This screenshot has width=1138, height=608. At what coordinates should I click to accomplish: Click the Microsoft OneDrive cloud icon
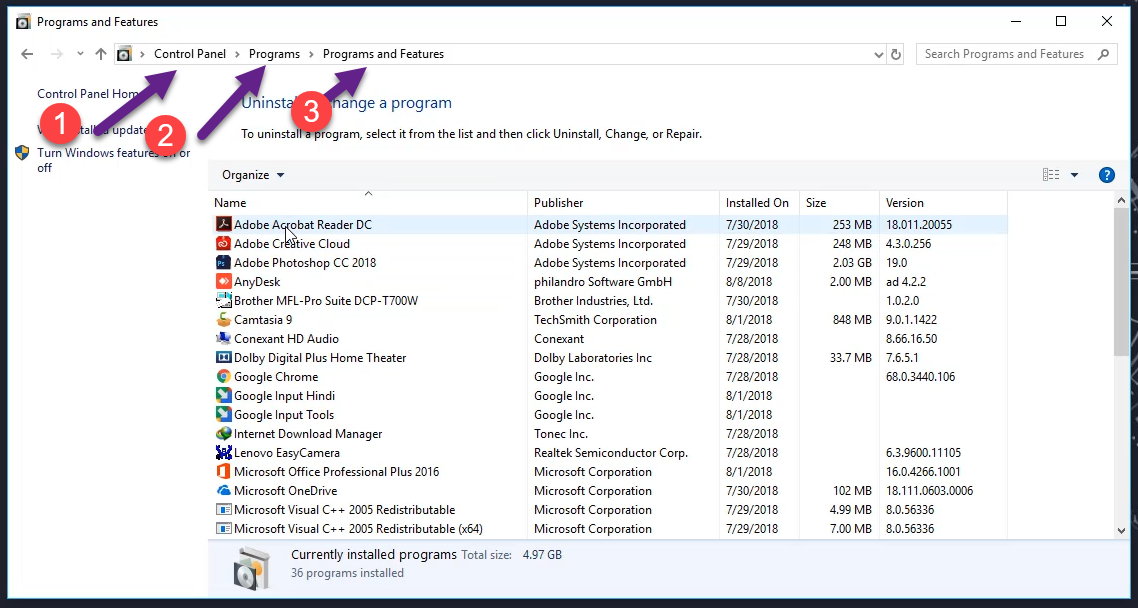(224, 490)
